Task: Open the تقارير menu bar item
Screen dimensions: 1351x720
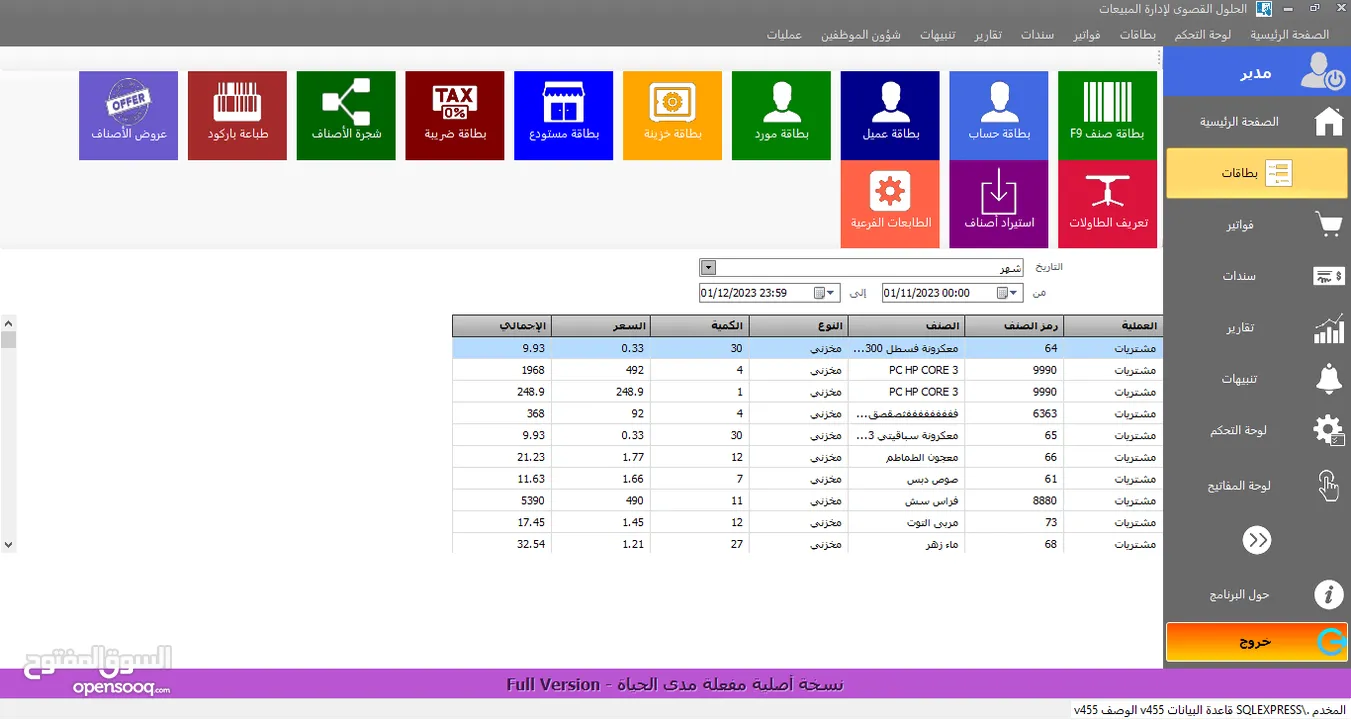Action: coord(987,34)
